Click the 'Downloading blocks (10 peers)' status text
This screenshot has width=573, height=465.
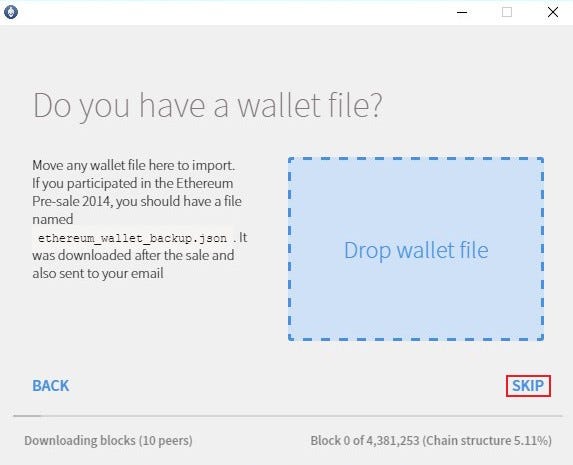click(108, 441)
